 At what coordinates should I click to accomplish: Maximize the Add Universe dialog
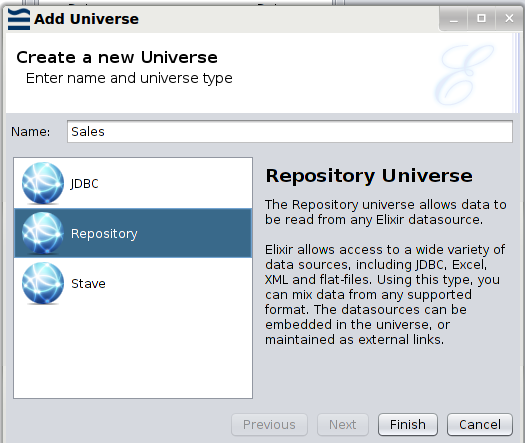click(481, 18)
